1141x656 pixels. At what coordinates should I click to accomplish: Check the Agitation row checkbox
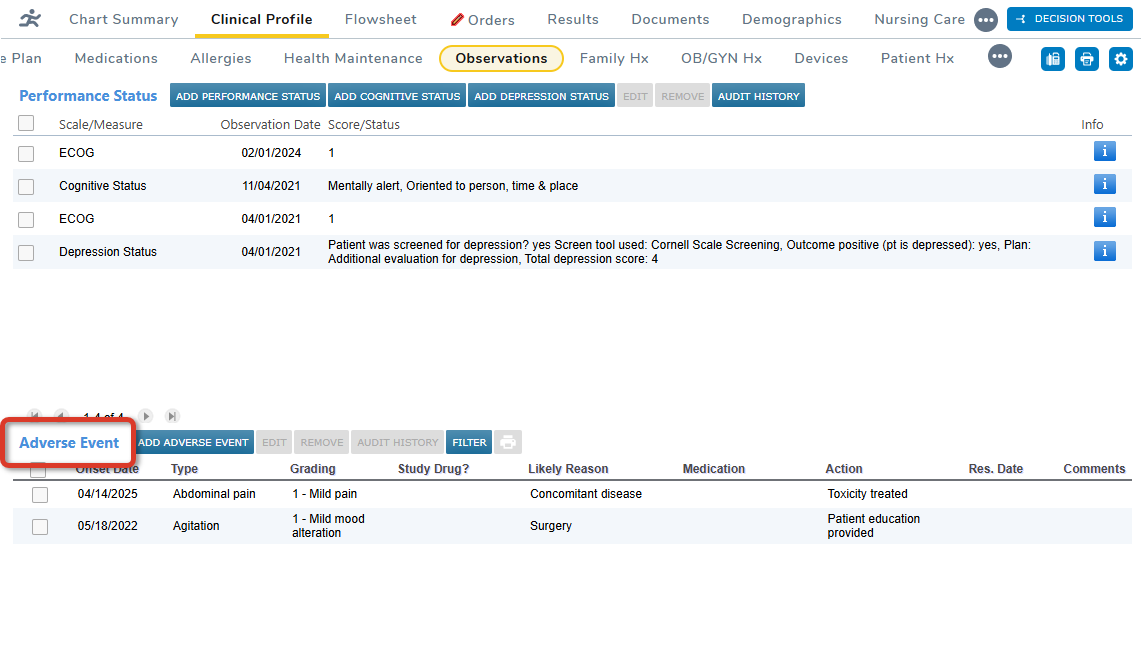(40, 526)
